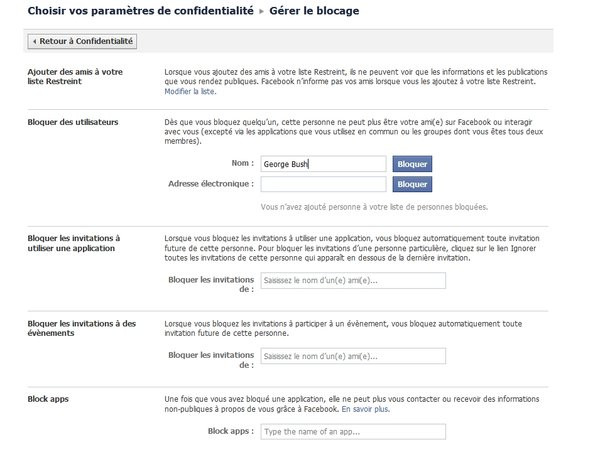Click the Bloquer des utilisateurs heading
The width and height of the screenshot is (600, 452).
pyautogui.click(x=73, y=122)
